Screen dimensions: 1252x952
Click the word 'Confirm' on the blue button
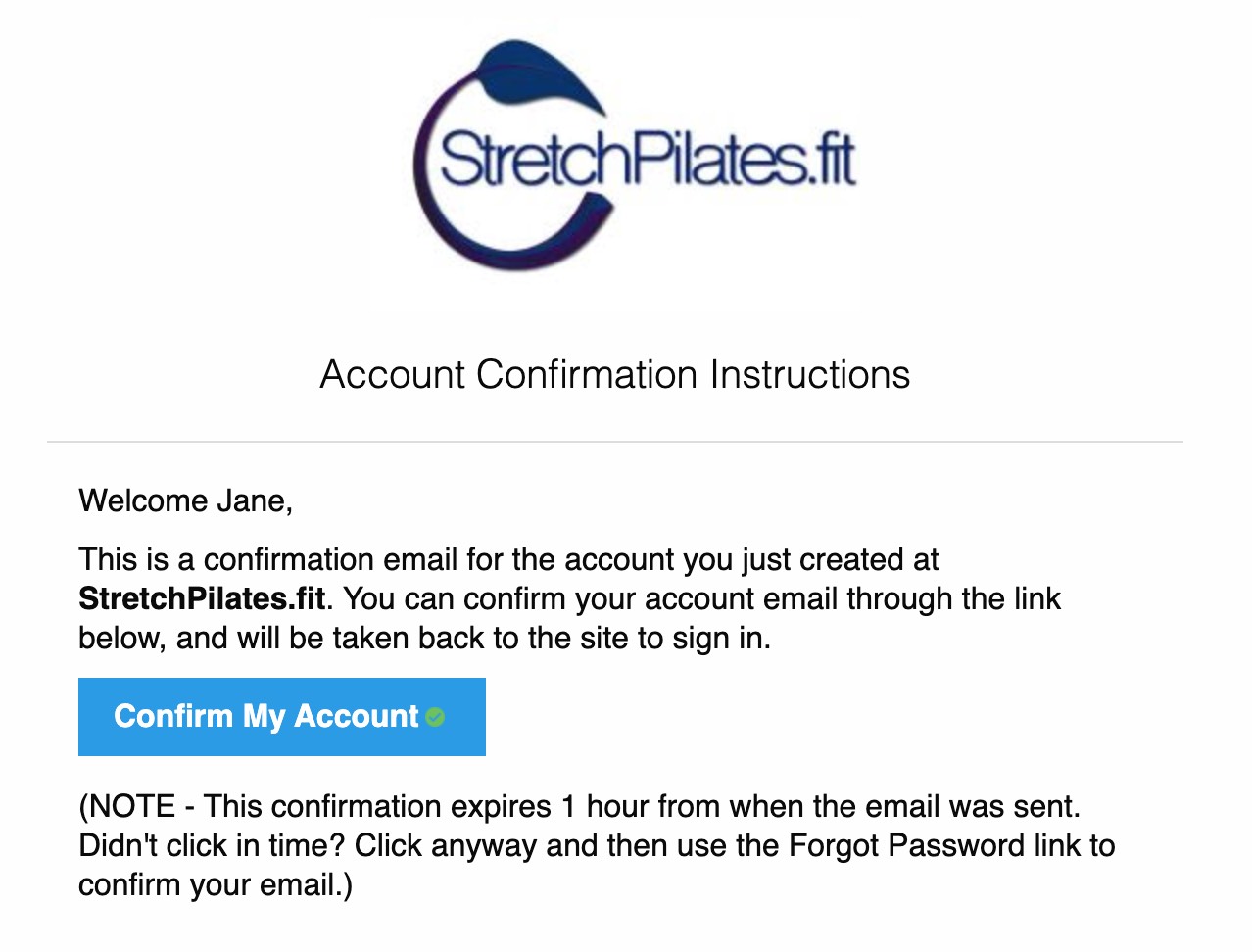click(173, 716)
